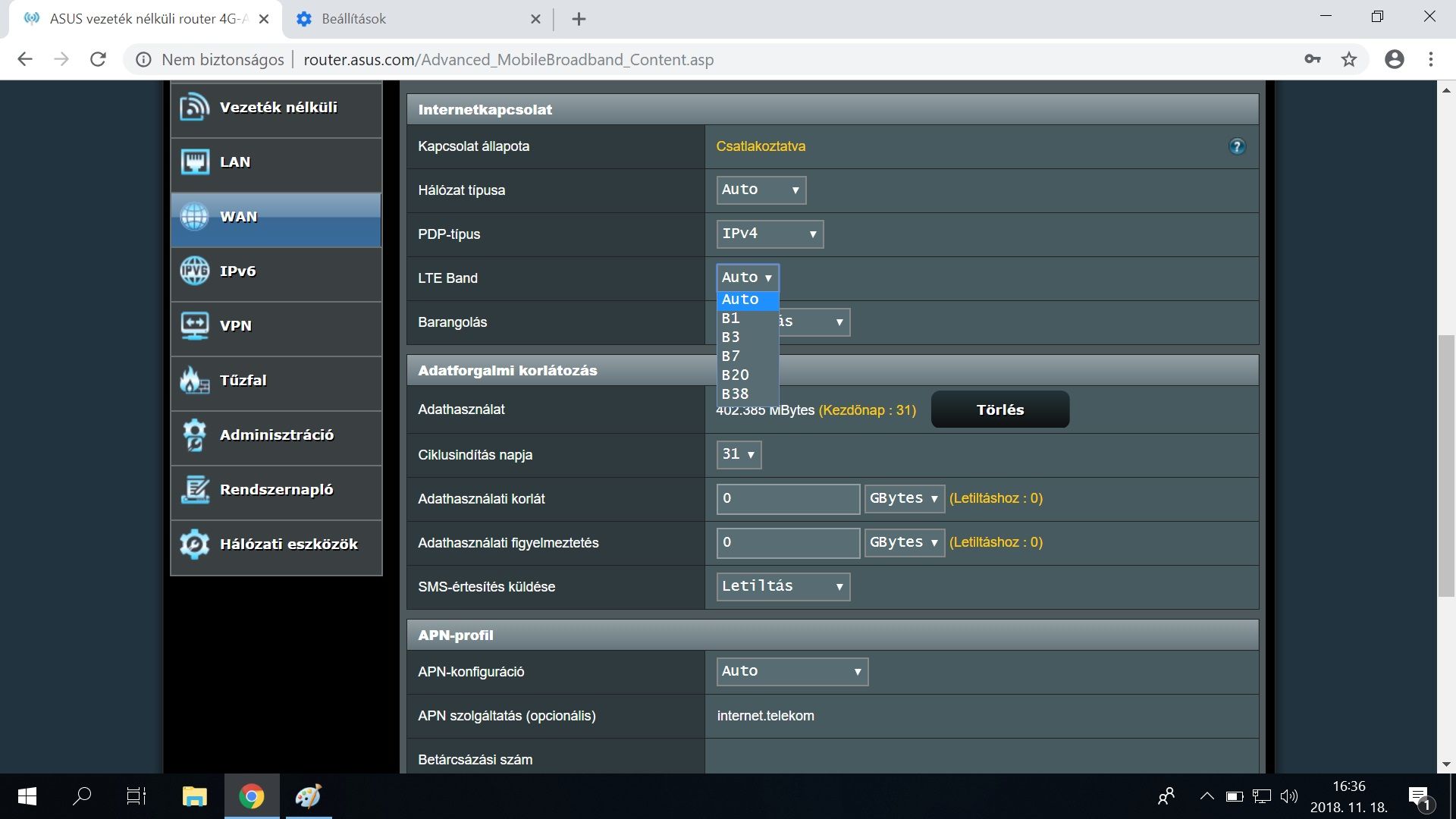Click the Tűzfal firewall icon
Viewport: 1456px width, 819px height.
coord(195,380)
